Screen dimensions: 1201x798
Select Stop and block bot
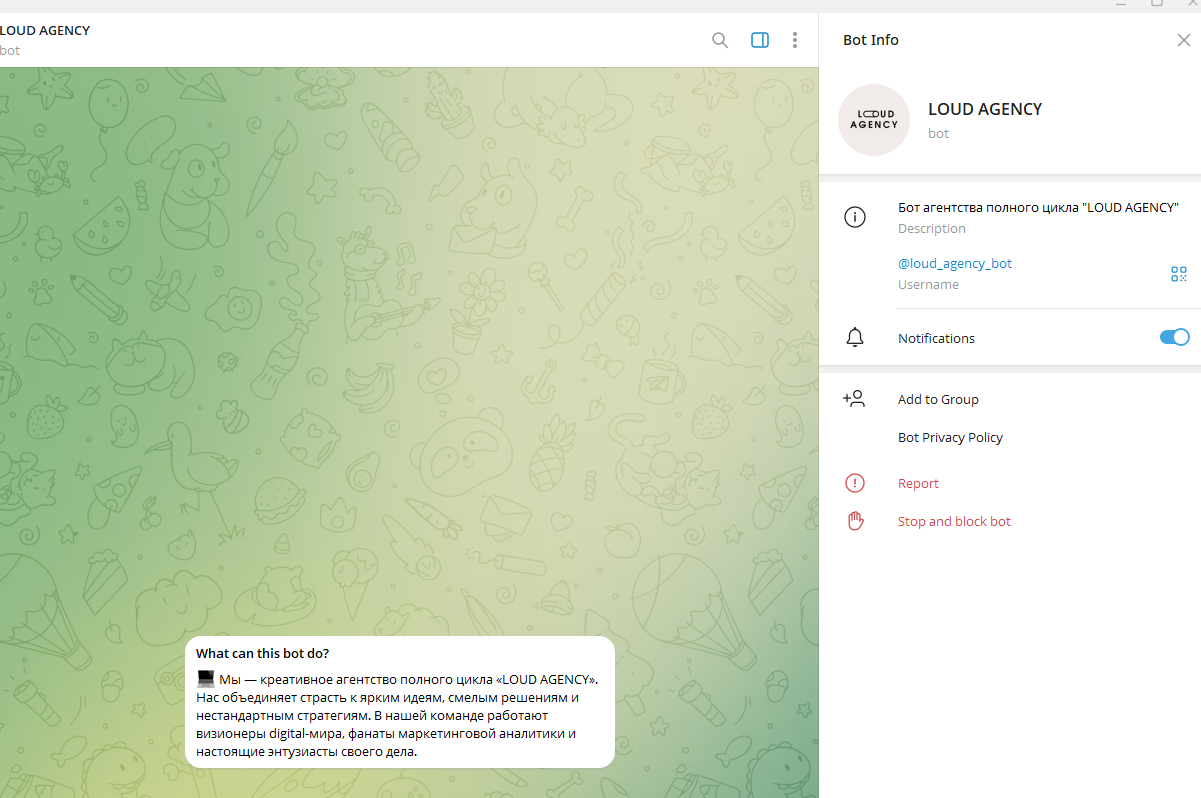954,521
